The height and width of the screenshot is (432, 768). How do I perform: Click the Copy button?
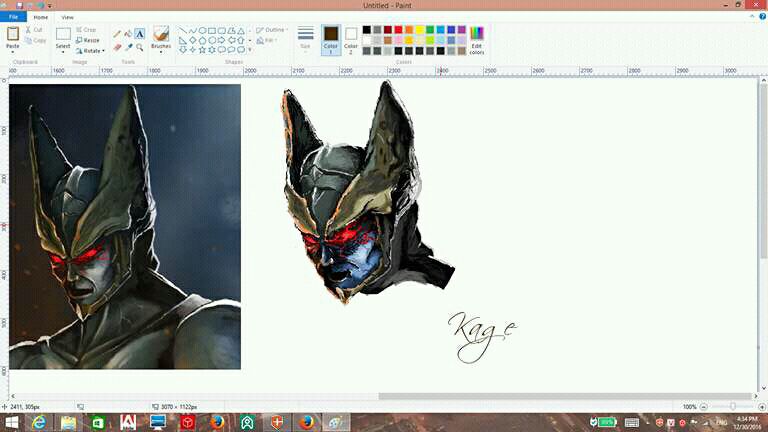pos(35,41)
